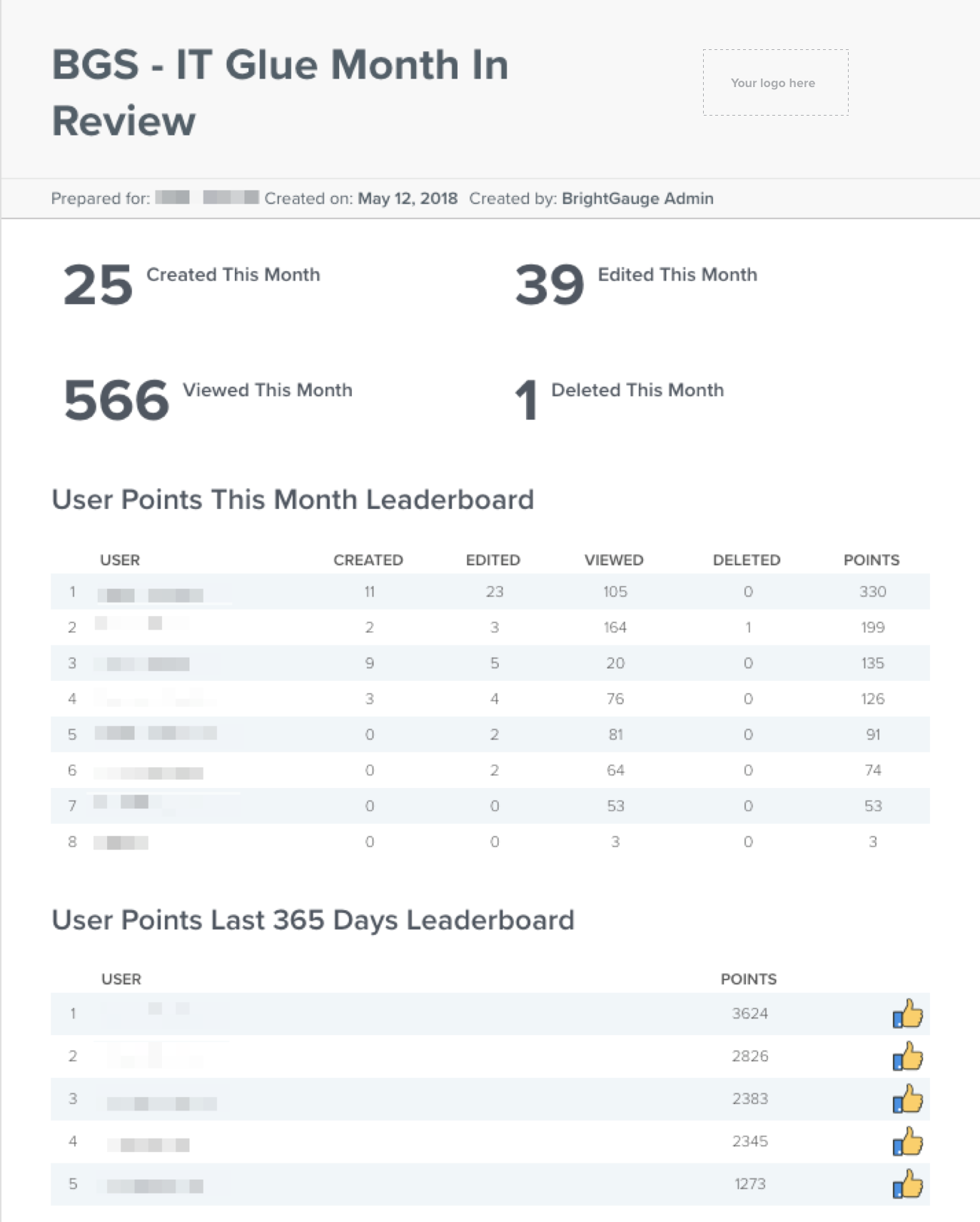The image size is (980, 1222).
Task: Click the EDITED column header
Action: click(x=493, y=560)
